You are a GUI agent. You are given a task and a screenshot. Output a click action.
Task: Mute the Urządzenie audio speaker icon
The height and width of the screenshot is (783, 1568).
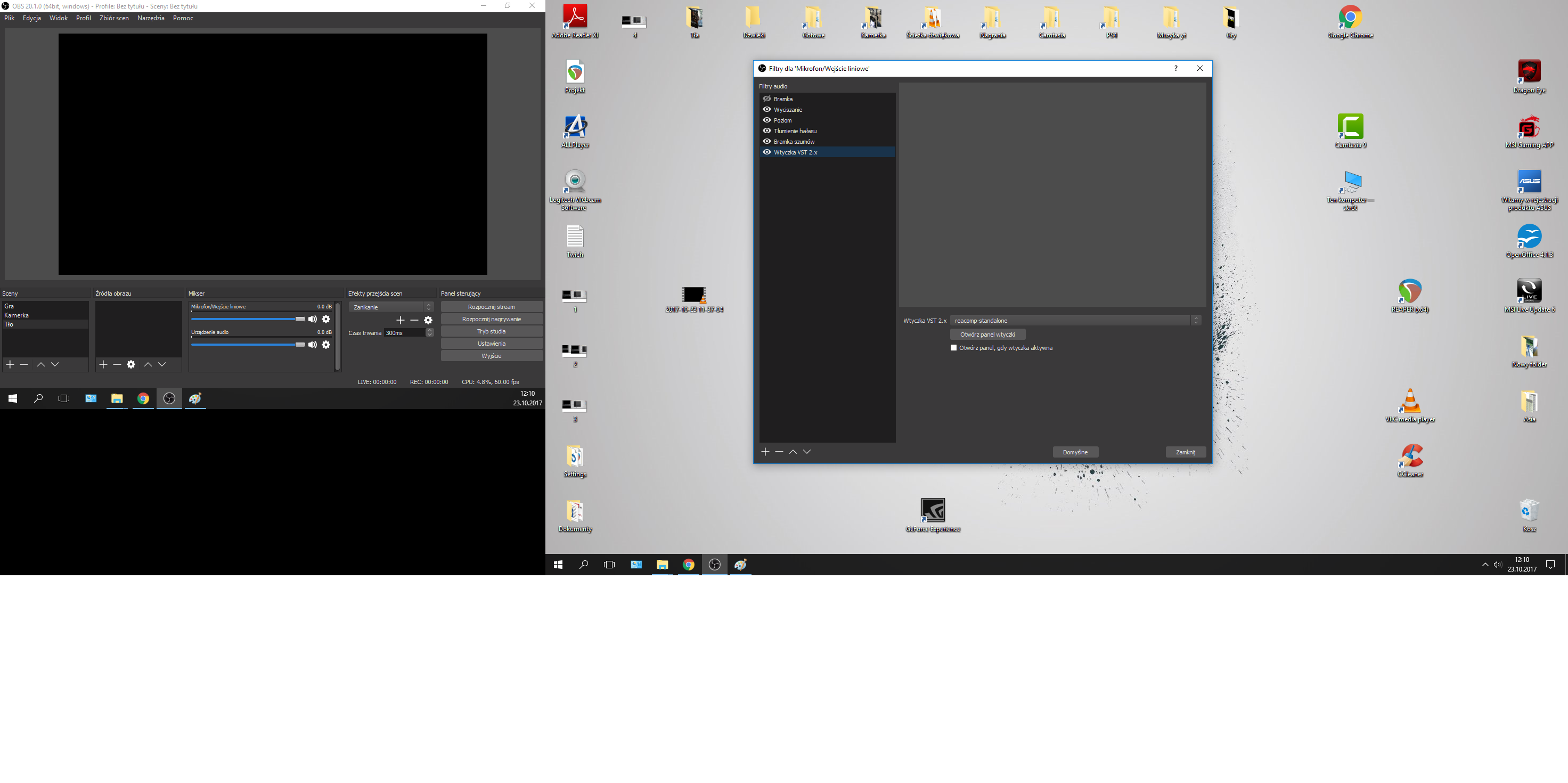(x=312, y=345)
